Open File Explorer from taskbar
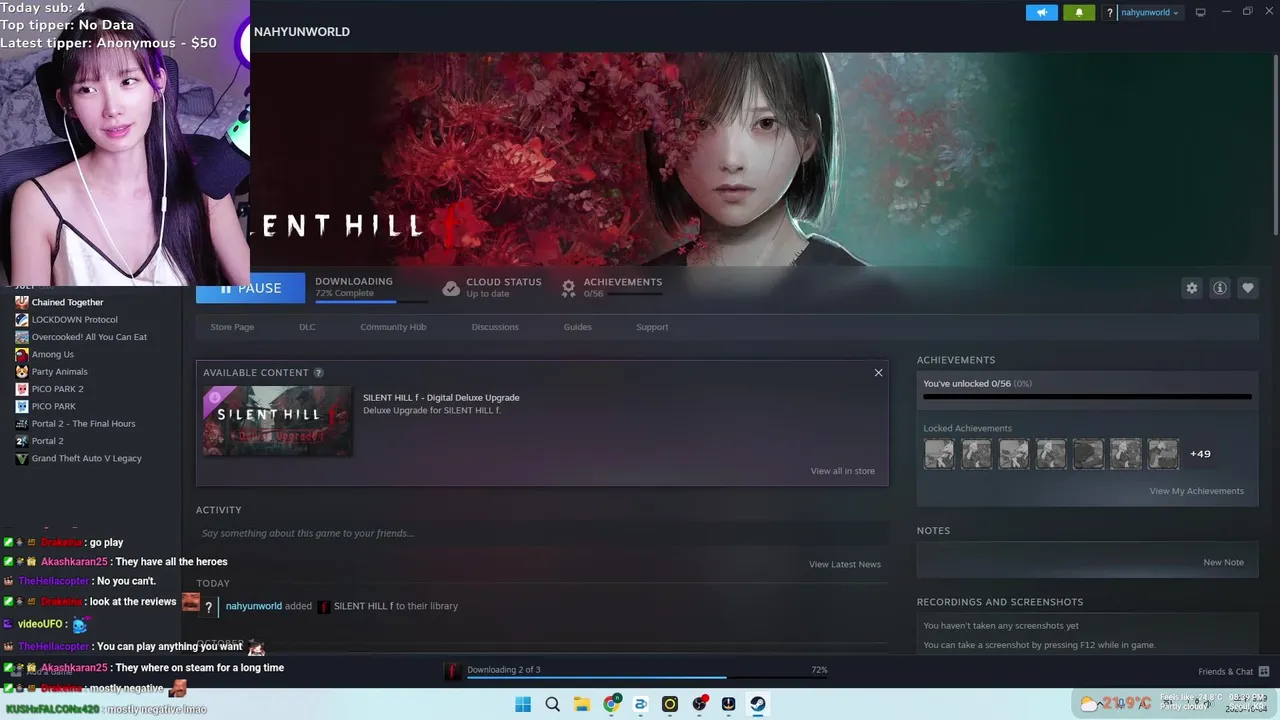 tap(582, 704)
